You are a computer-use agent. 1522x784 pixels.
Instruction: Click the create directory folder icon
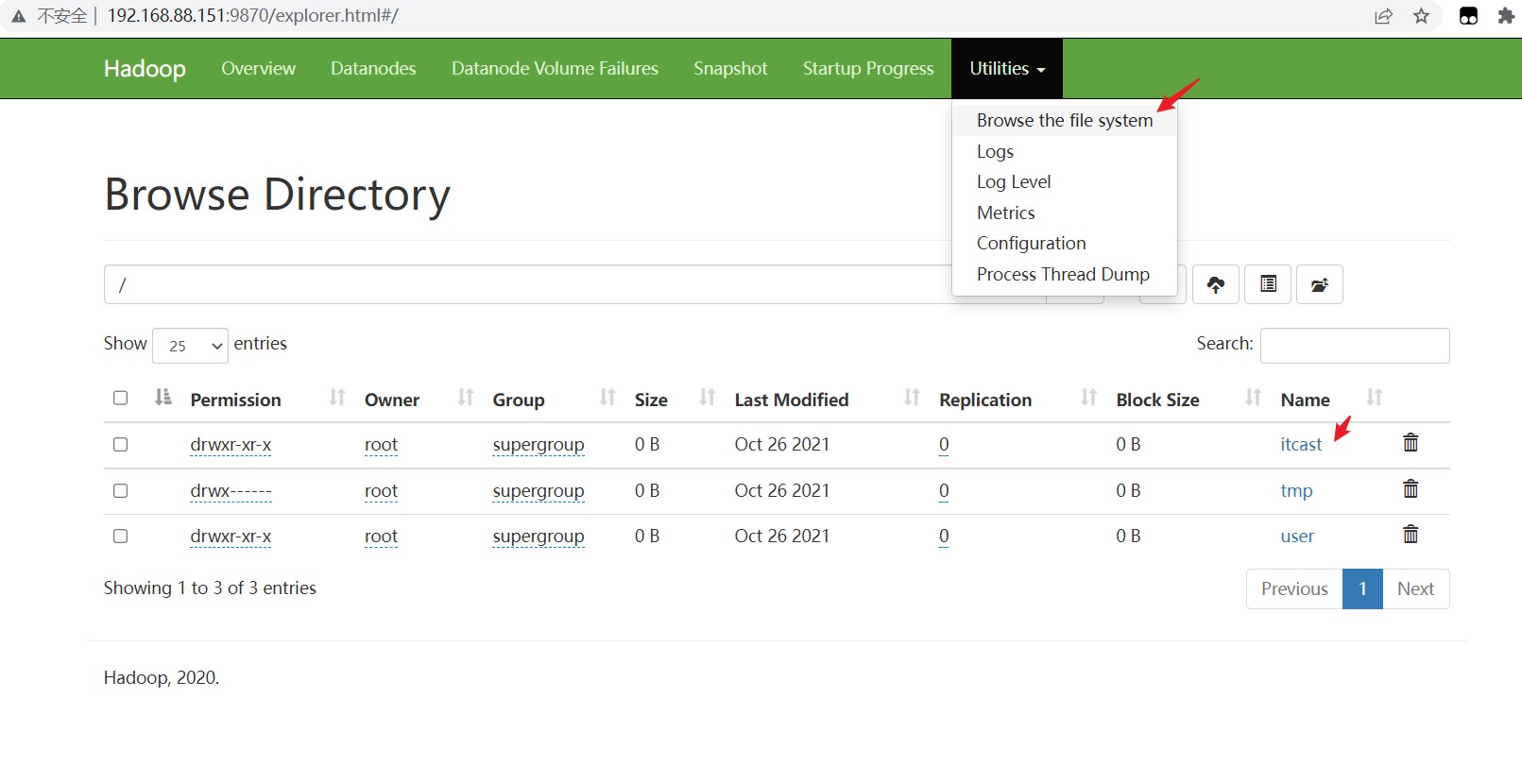[x=1320, y=284]
